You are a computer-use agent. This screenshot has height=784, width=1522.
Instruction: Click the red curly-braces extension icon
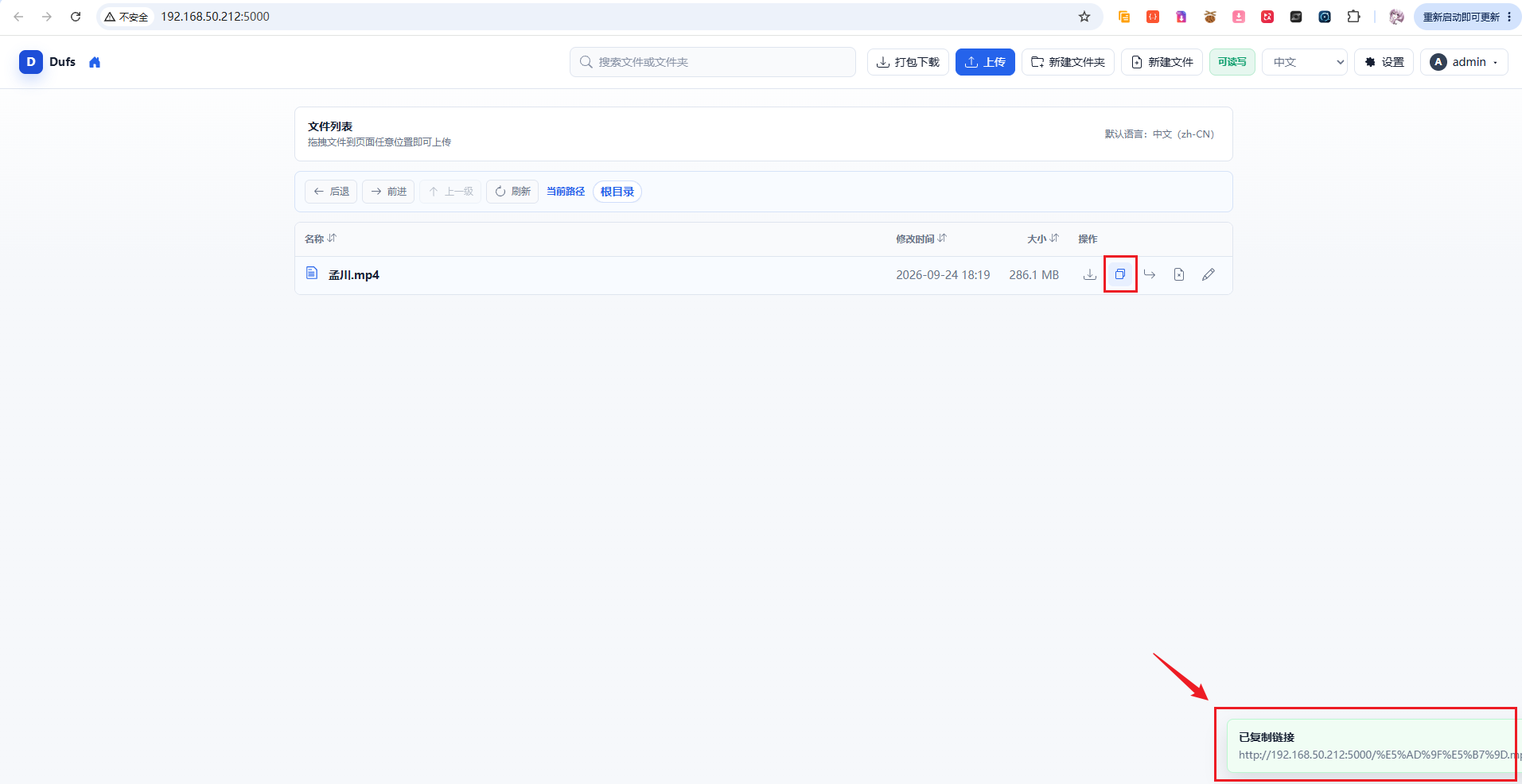[x=1153, y=17]
